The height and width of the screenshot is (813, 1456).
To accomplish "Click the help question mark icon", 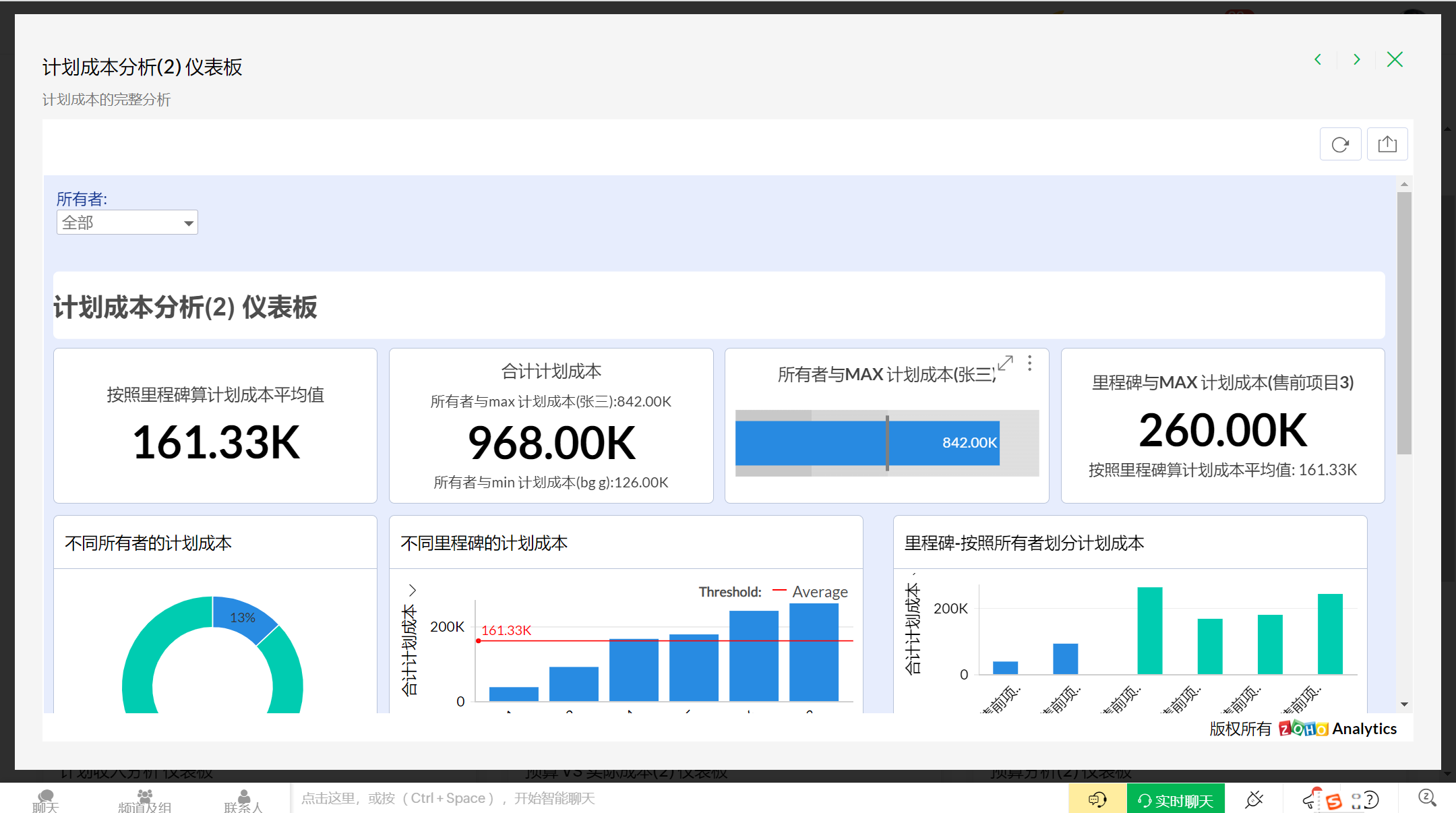I will pyautogui.click(x=1371, y=800).
